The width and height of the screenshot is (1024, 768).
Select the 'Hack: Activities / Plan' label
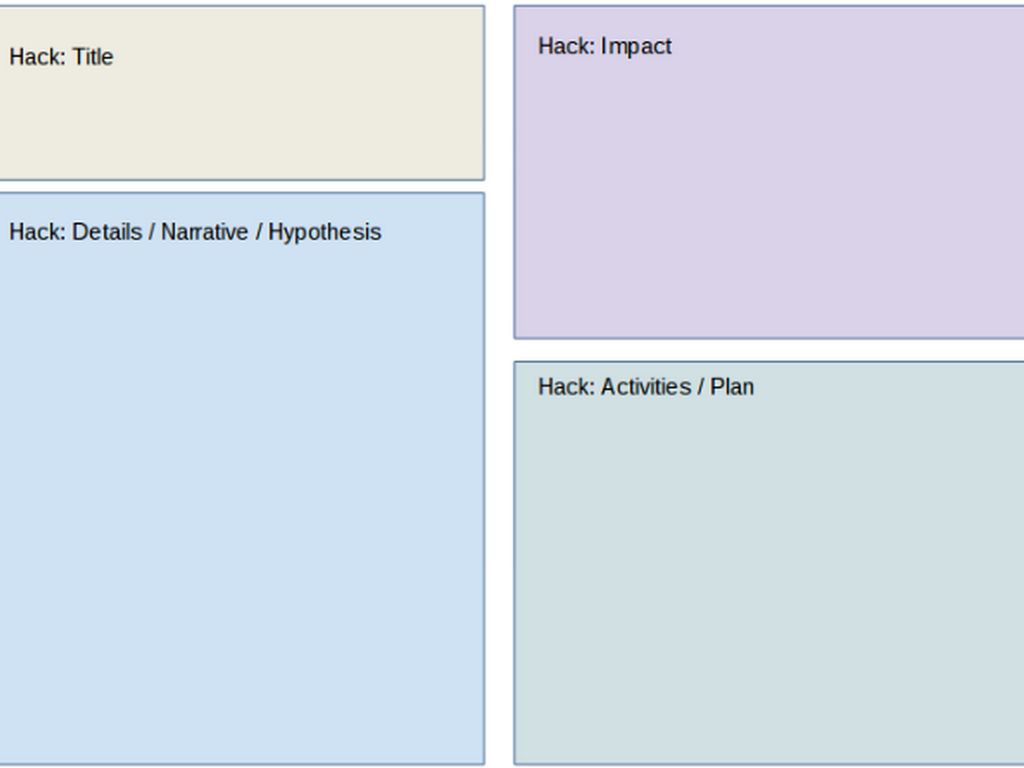(x=646, y=387)
